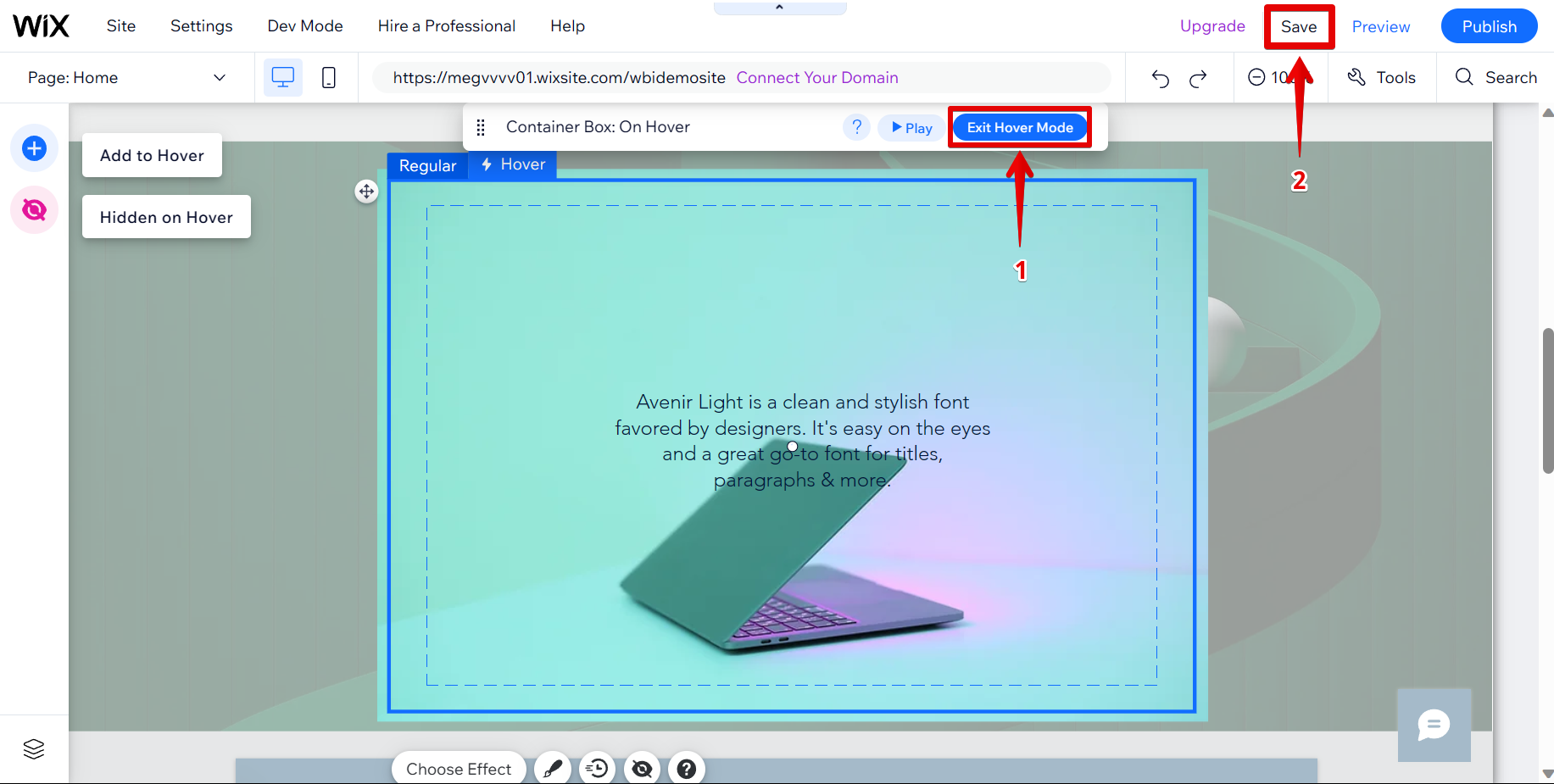This screenshot has height=784, width=1554.
Task: Expand the Page: Home dropdown
Action: [127, 78]
